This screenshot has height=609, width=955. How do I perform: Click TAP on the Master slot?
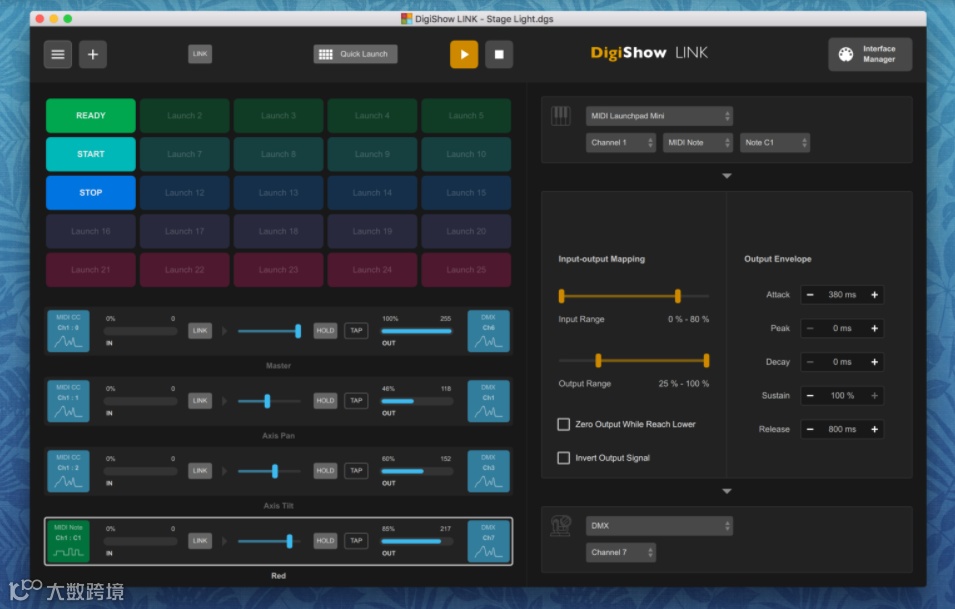pos(356,331)
